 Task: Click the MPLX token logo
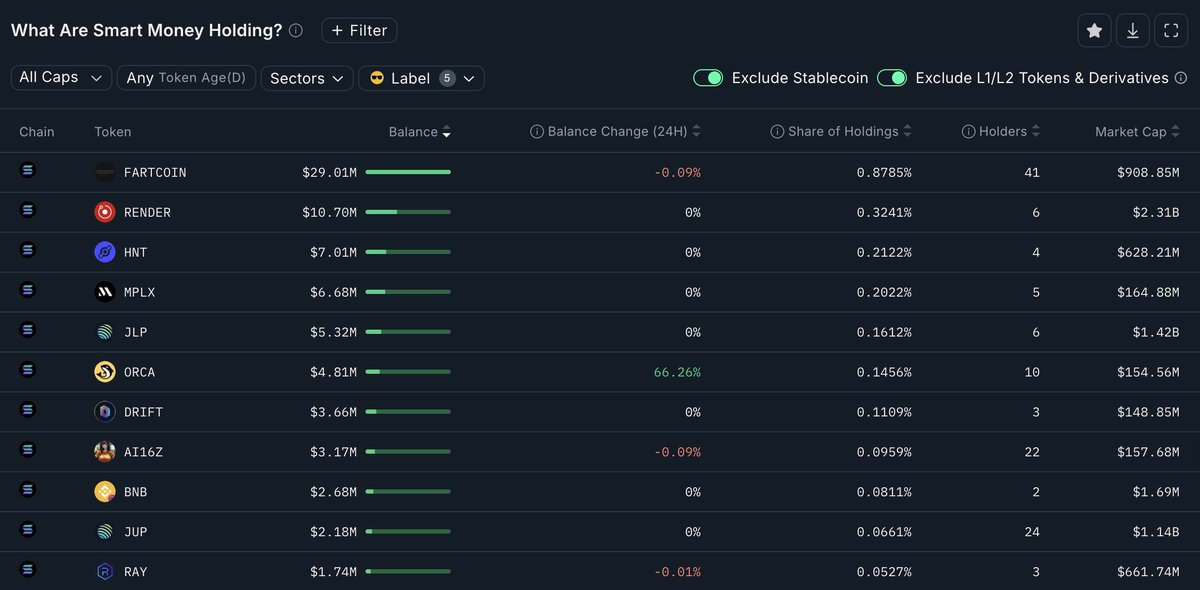105,292
